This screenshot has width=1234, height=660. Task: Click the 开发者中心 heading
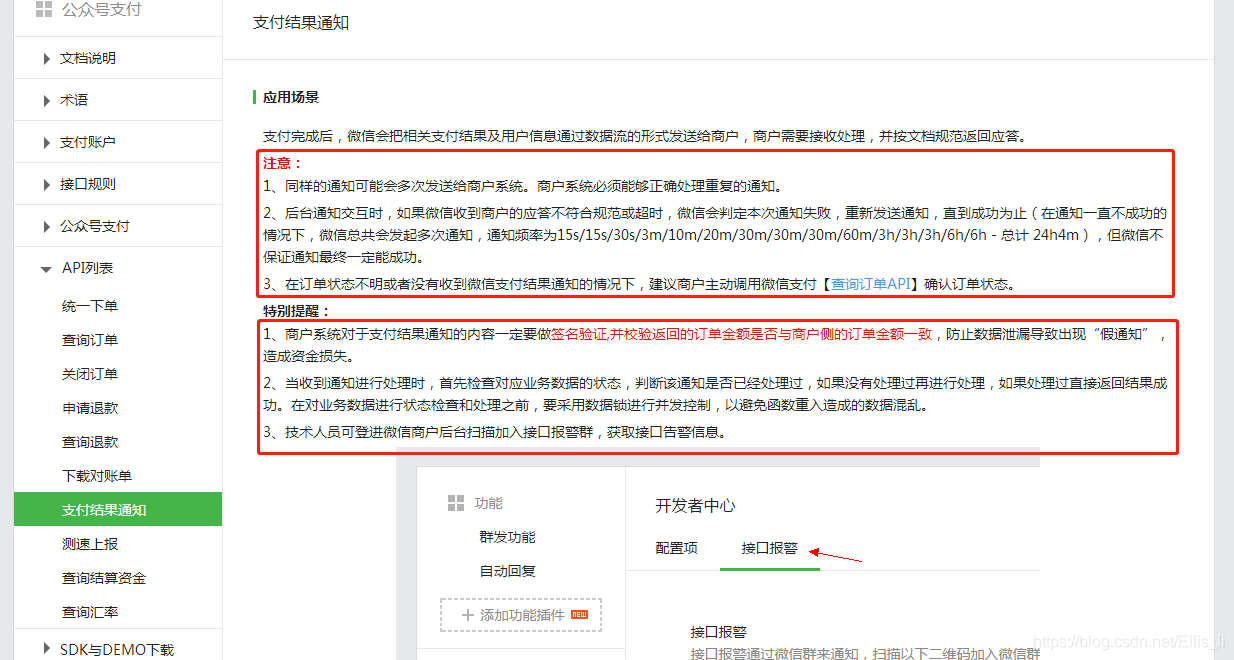696,505
